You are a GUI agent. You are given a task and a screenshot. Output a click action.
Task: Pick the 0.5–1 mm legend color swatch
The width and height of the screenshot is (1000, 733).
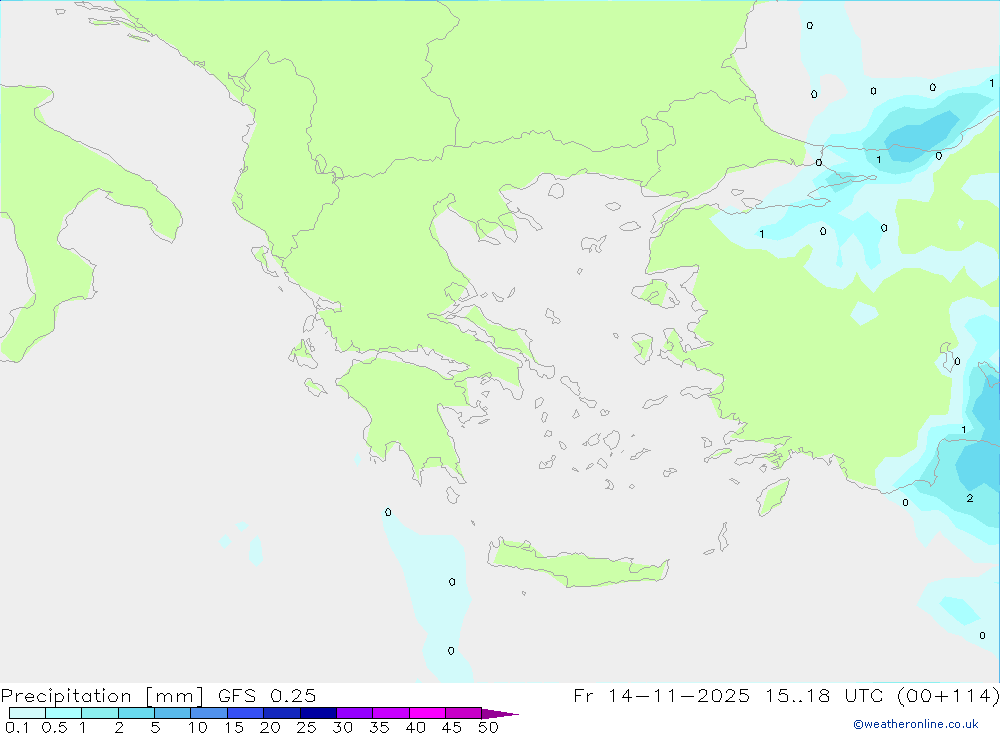[64, 713]
